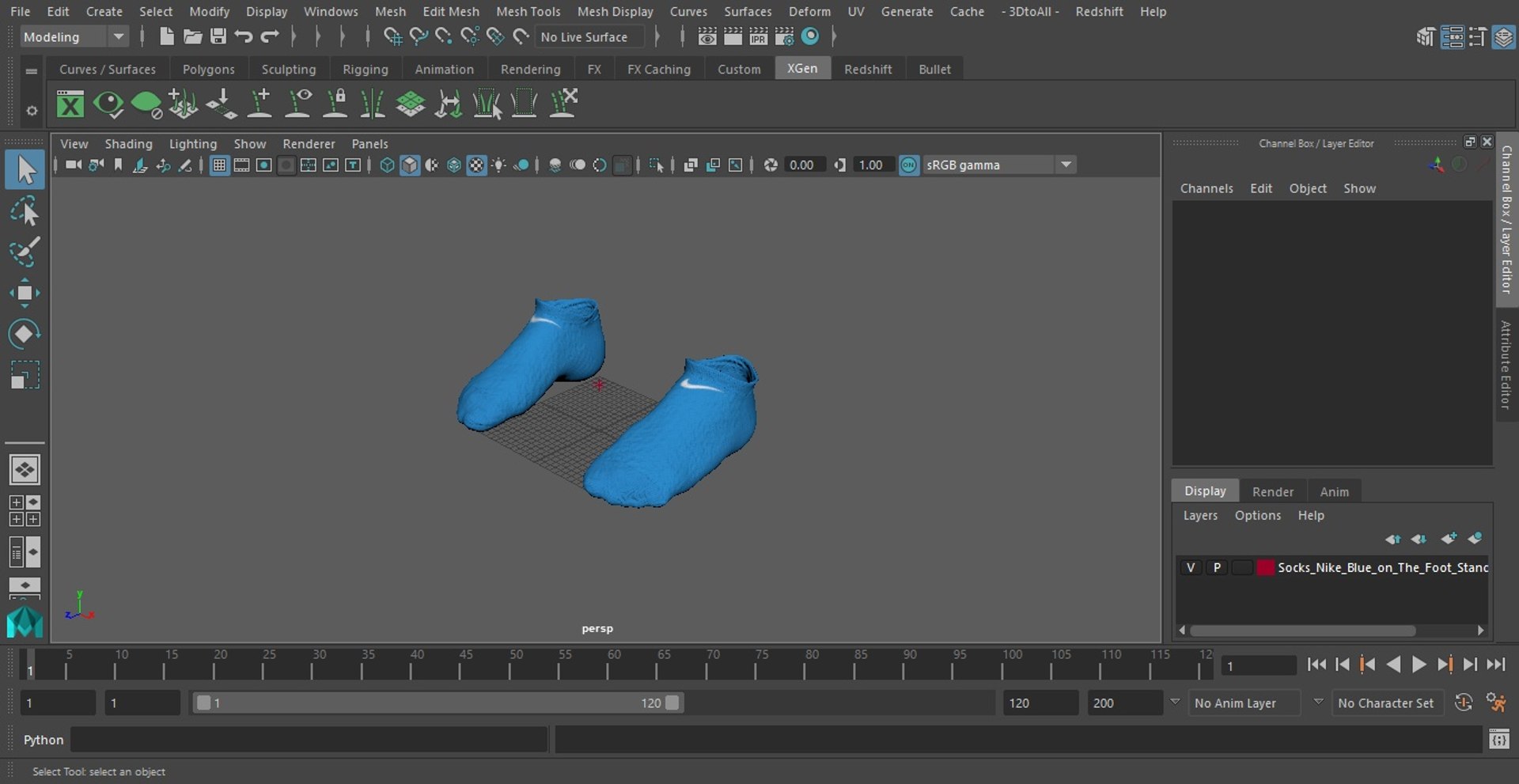The image size is (1519, 784).
Task: Toggle textured display in viewport
Action: 476,165
